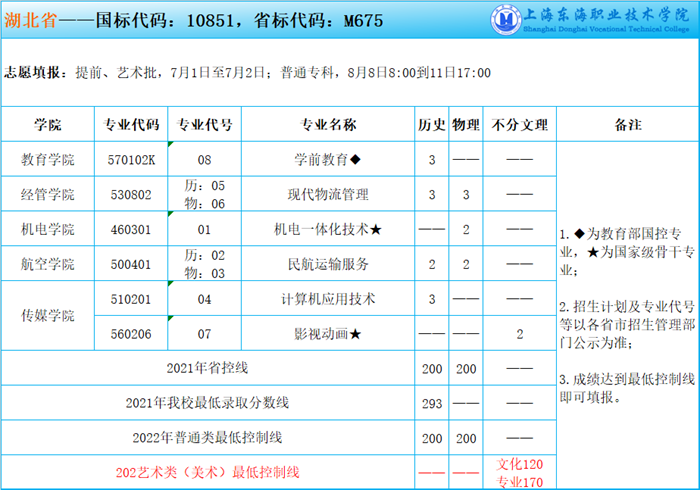700x490 pixels.
Task: Click the orange 湖北省 province title
Action: (x=26, y=19)
